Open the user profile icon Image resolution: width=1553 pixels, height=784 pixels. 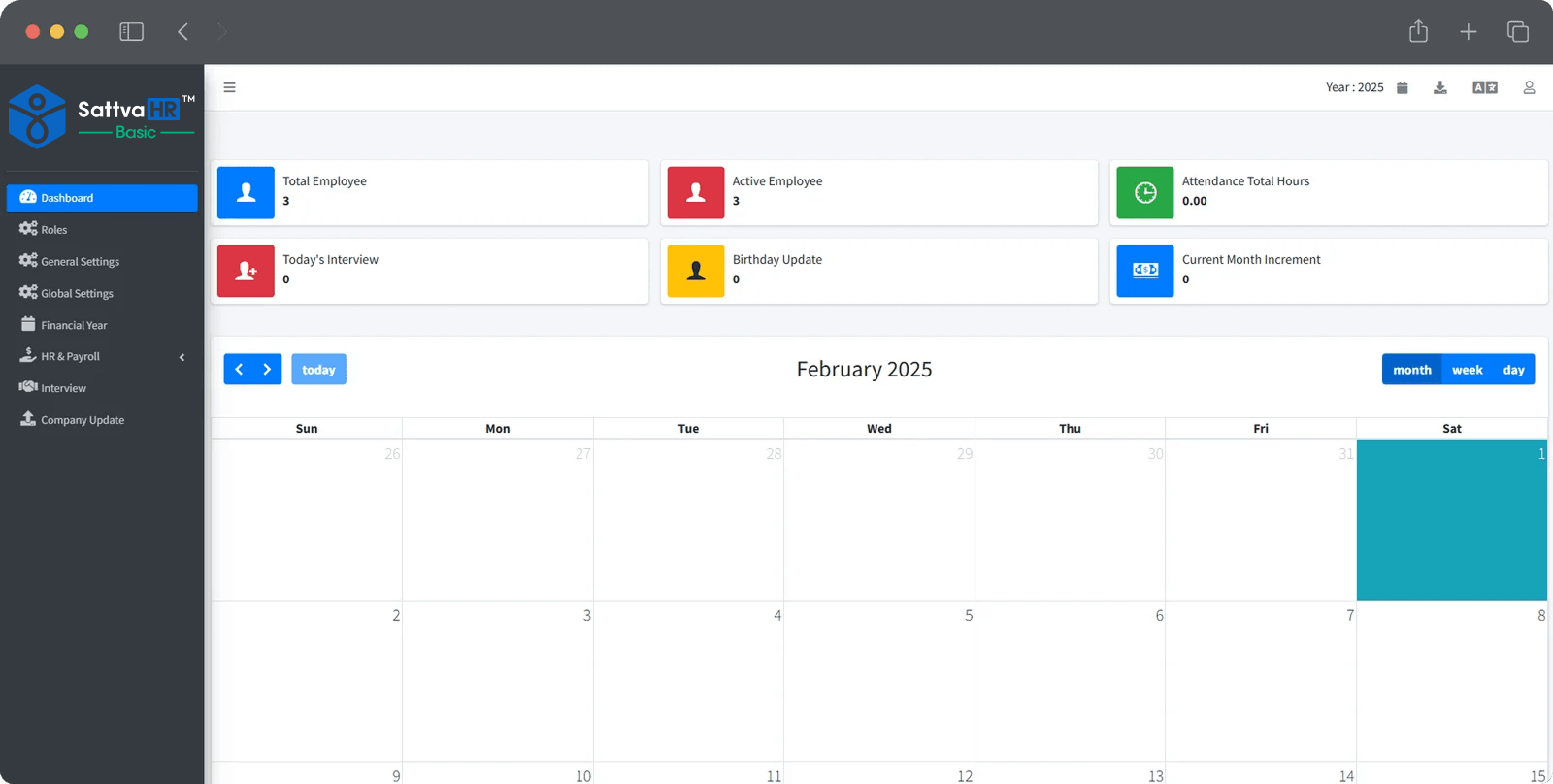pos(1529,87)
